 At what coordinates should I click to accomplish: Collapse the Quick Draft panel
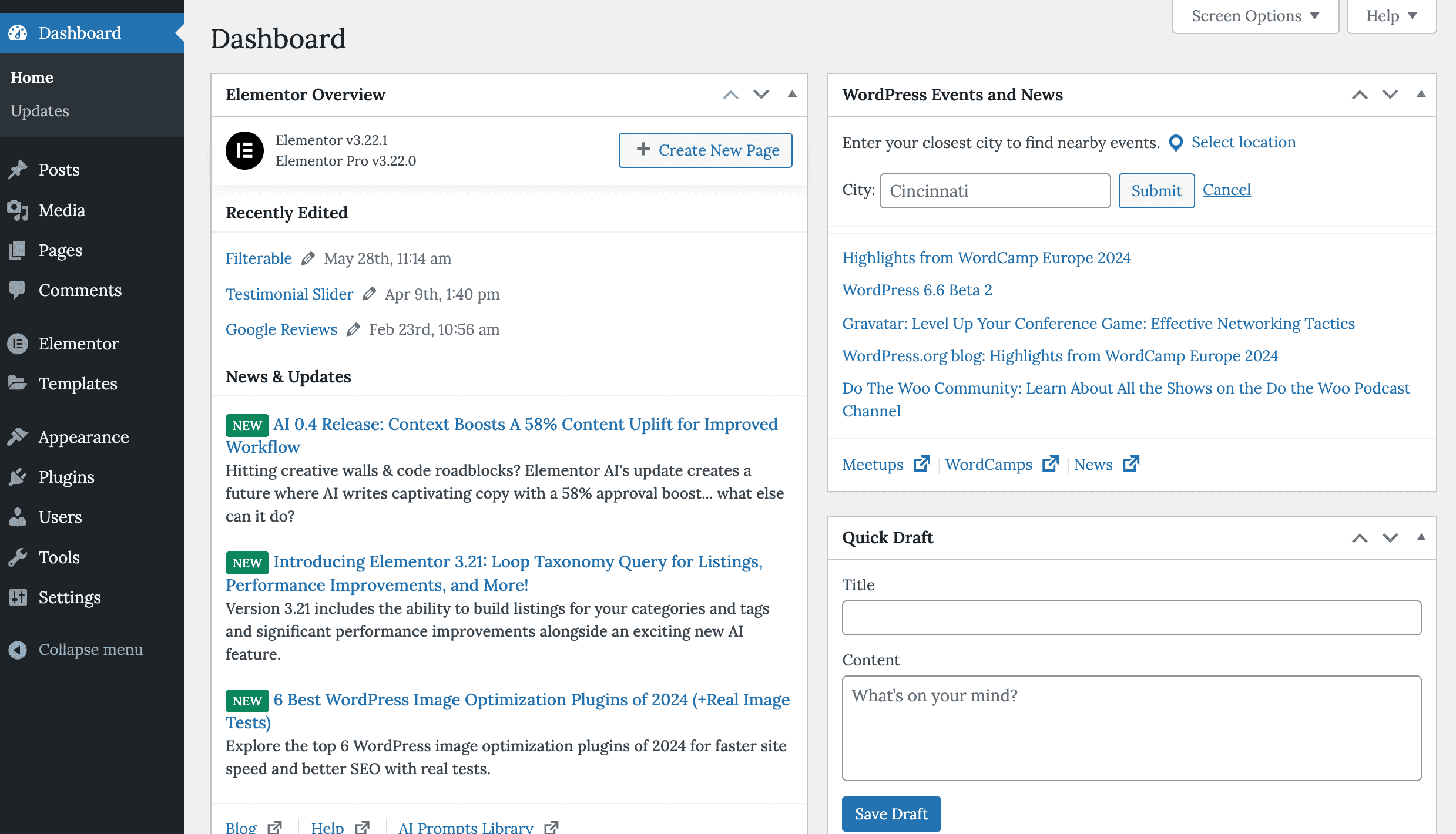[x=1421, y=537]
